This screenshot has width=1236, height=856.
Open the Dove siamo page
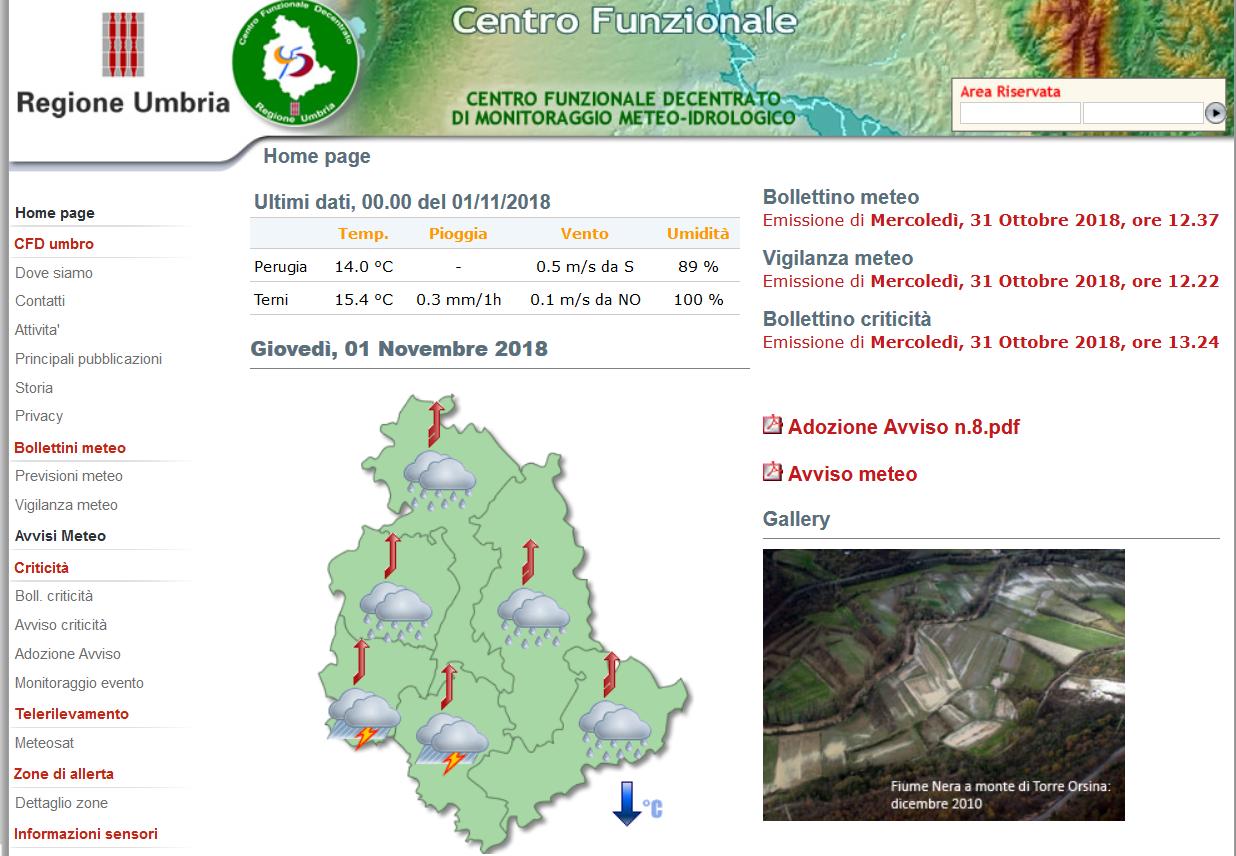54,273
